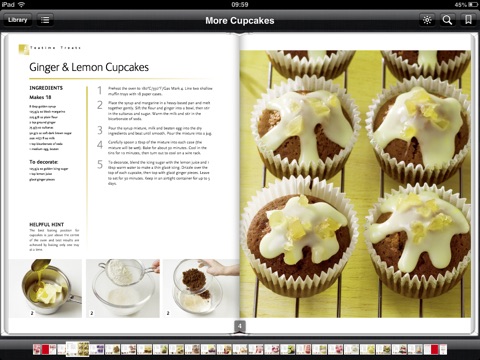Return to the Library
The height and width of the screenshot is (360, 480).
coord(18,20)
